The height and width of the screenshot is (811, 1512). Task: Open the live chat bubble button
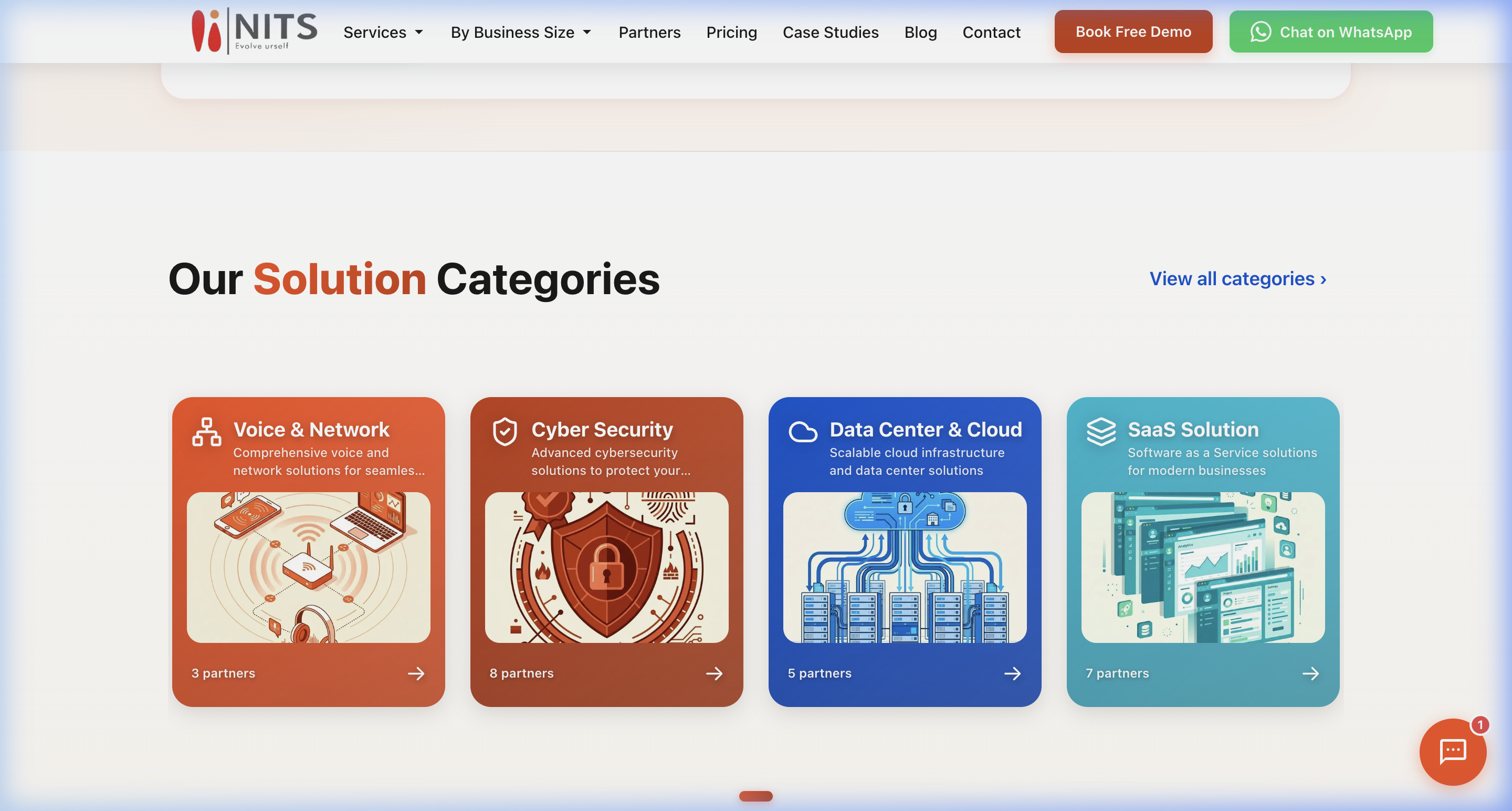coord(1453,752)
